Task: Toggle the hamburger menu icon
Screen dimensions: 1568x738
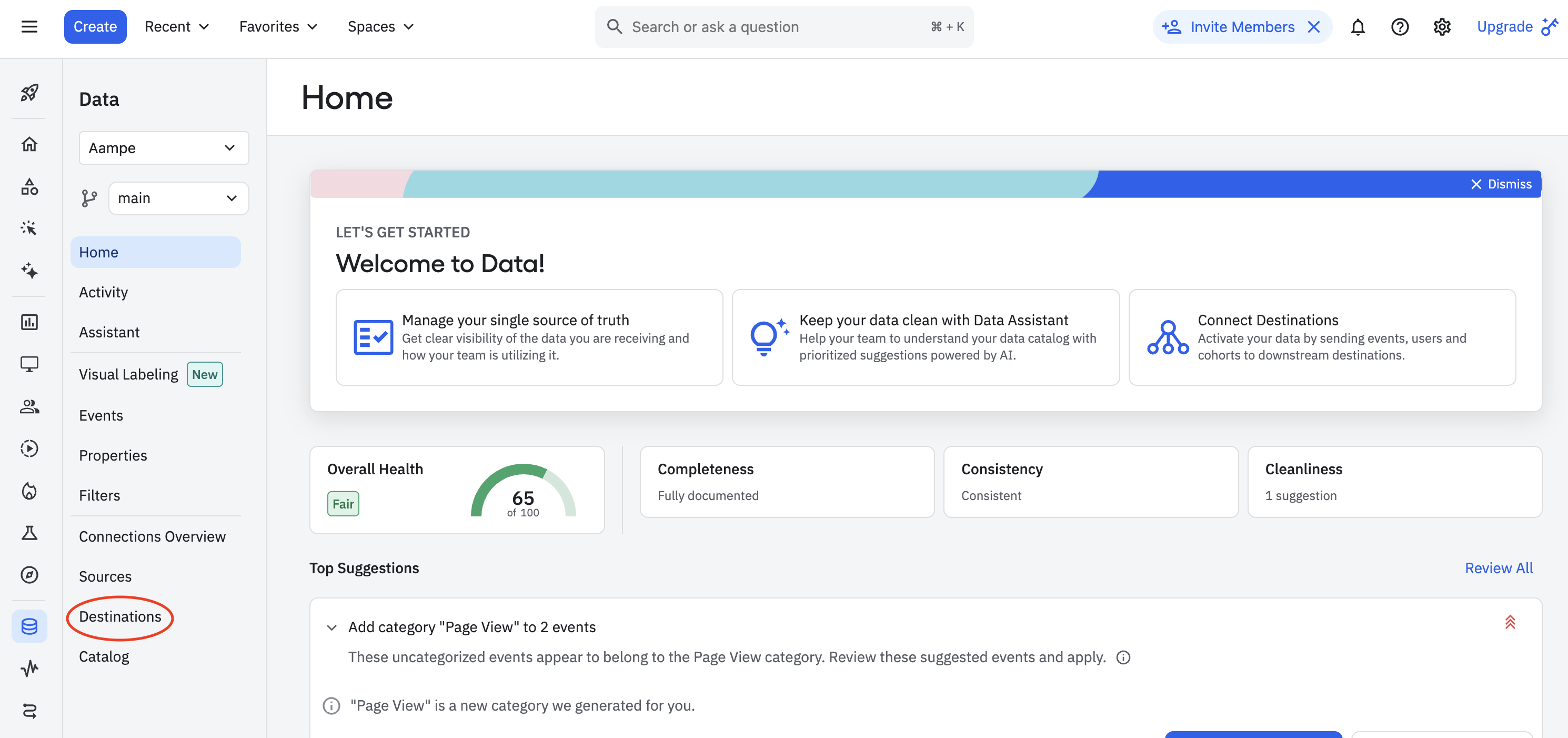Action: coord(29,27)
